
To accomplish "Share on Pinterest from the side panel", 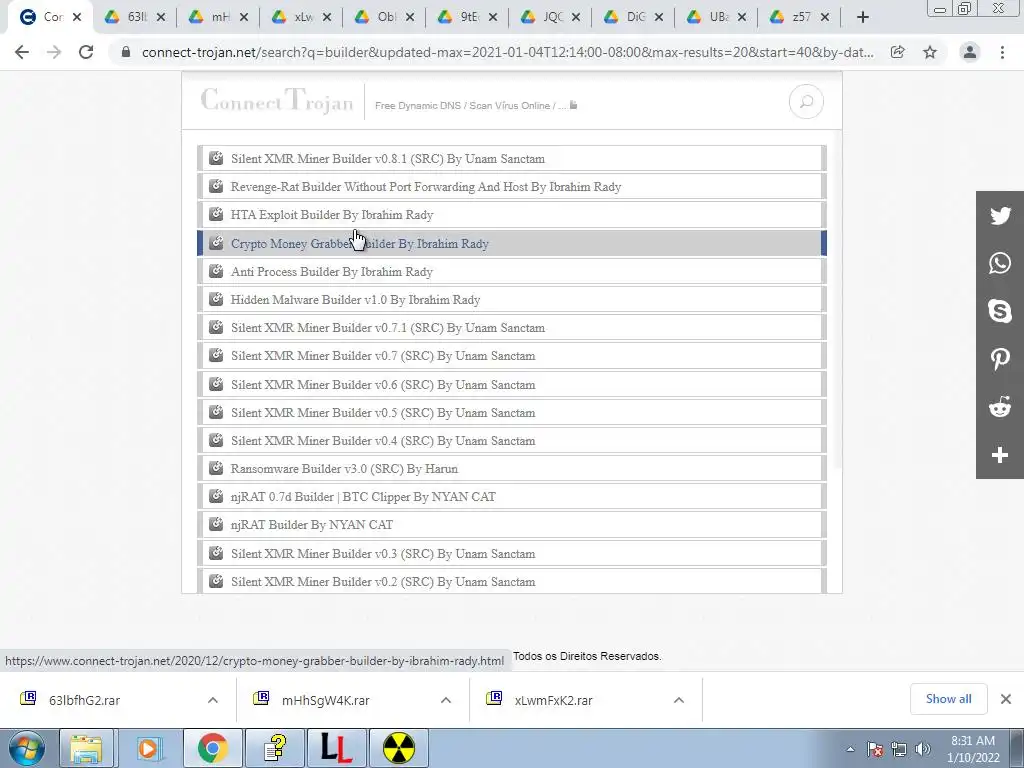I will click(x=1000, y=359).
